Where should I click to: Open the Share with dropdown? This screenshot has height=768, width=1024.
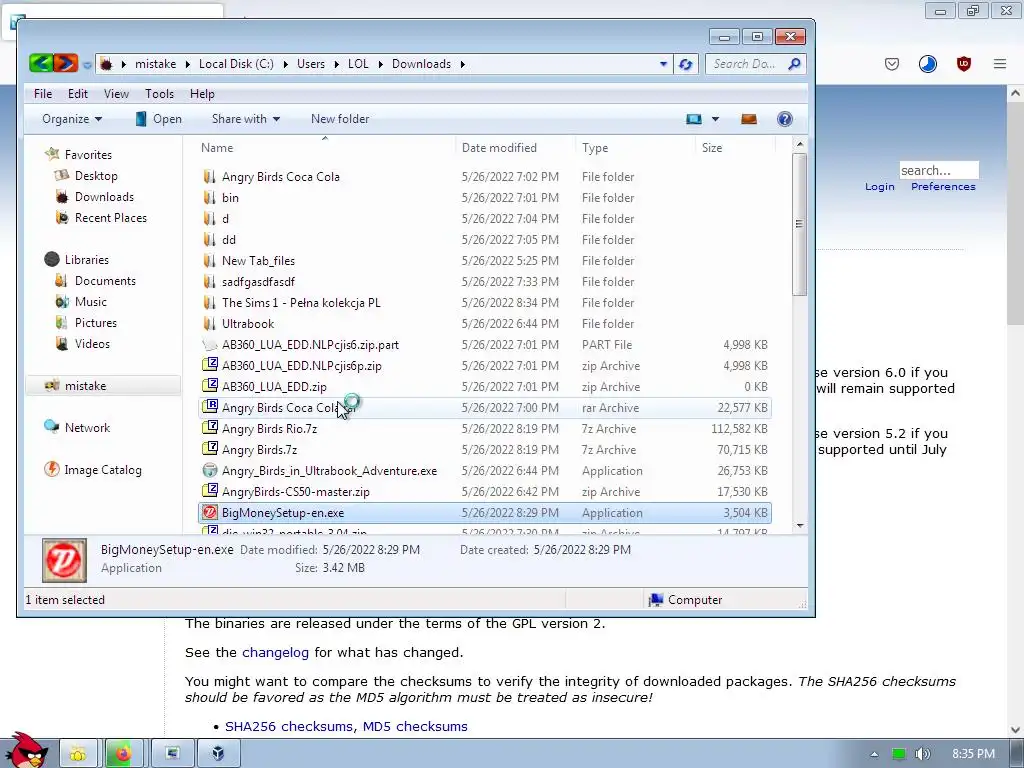click(246, 119)
